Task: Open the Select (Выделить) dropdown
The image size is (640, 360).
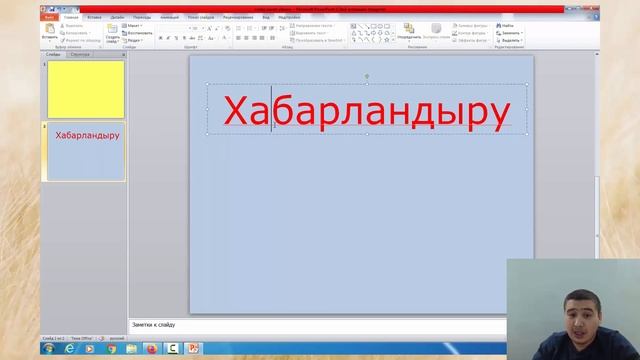Action: [x=509, y=40]
